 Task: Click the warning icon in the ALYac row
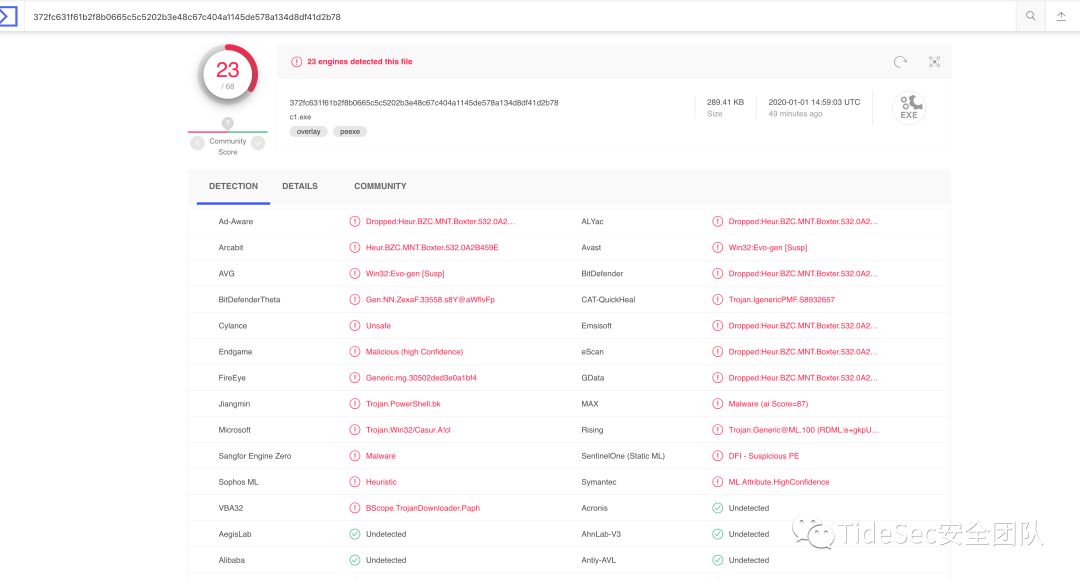(718, 222)
